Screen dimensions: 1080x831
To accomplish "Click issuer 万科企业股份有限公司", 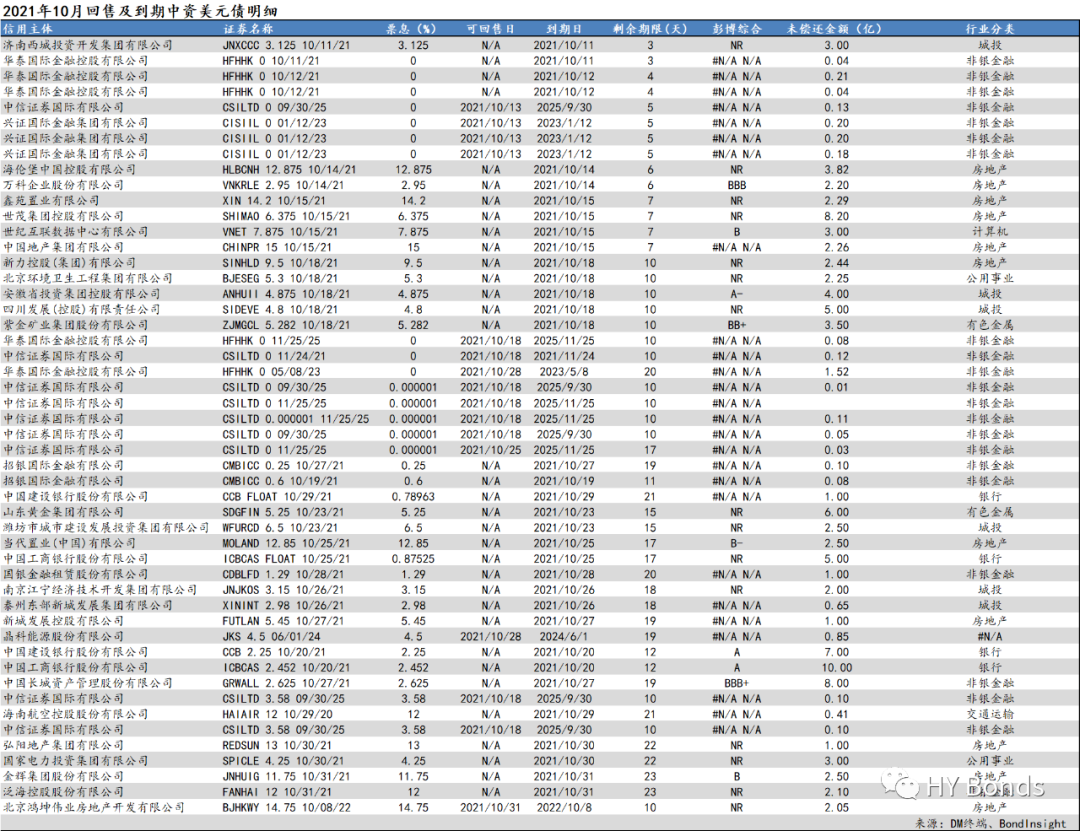I will [63, 185].
